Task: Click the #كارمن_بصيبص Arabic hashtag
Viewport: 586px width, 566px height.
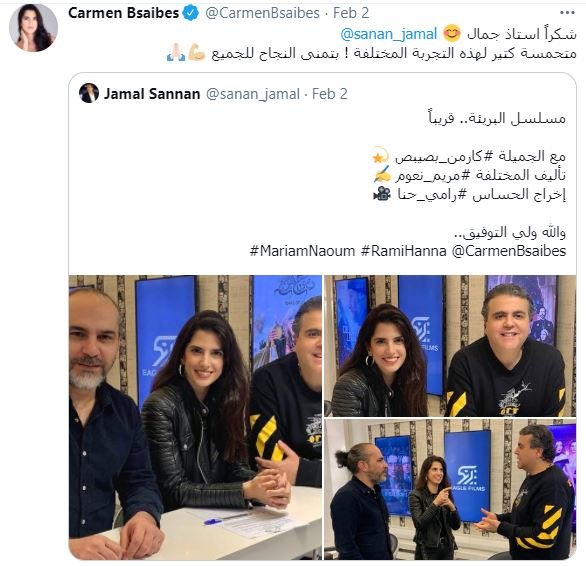Action: 443,157
